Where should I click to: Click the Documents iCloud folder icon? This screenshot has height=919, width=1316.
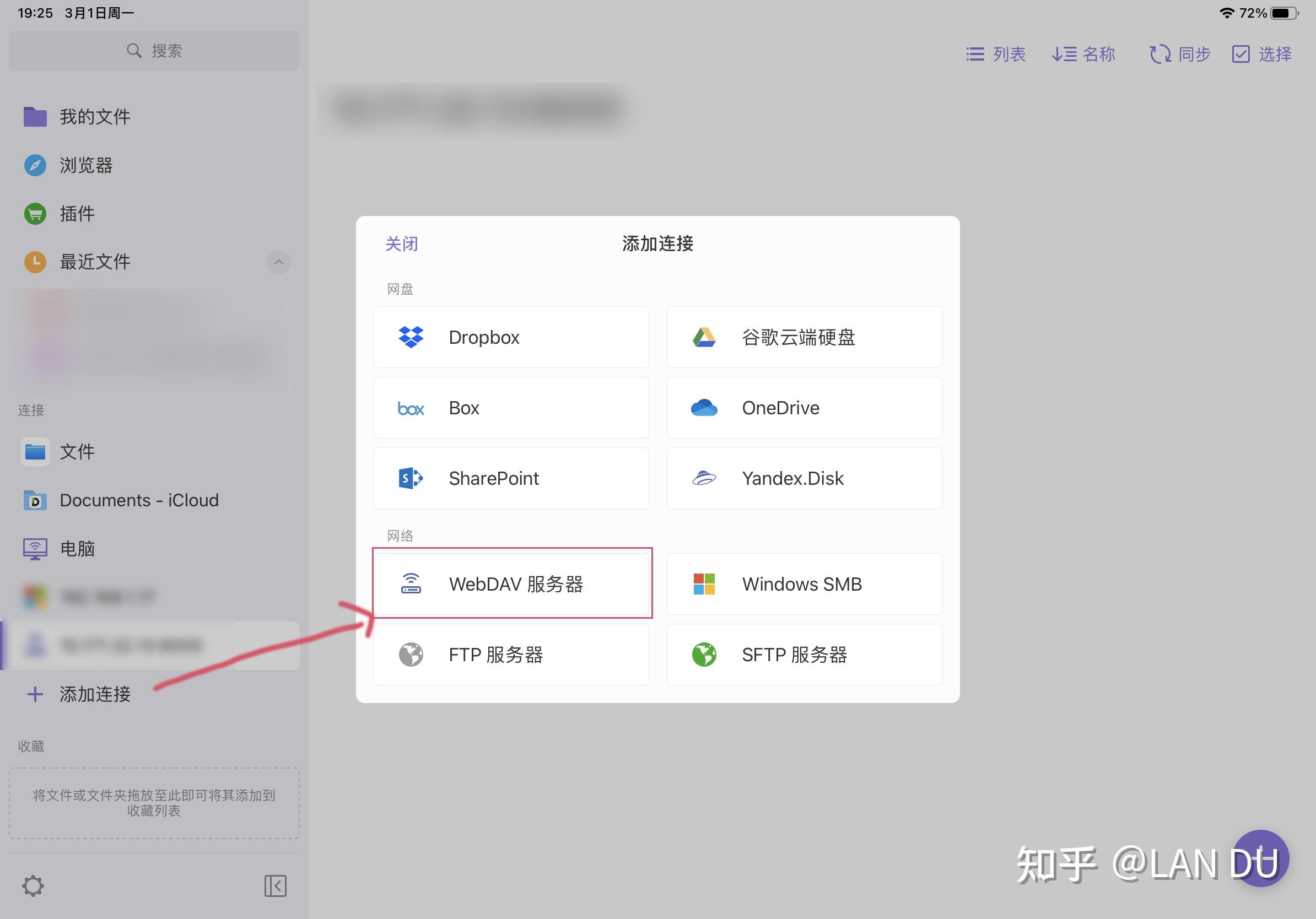(x=35, y=500)
